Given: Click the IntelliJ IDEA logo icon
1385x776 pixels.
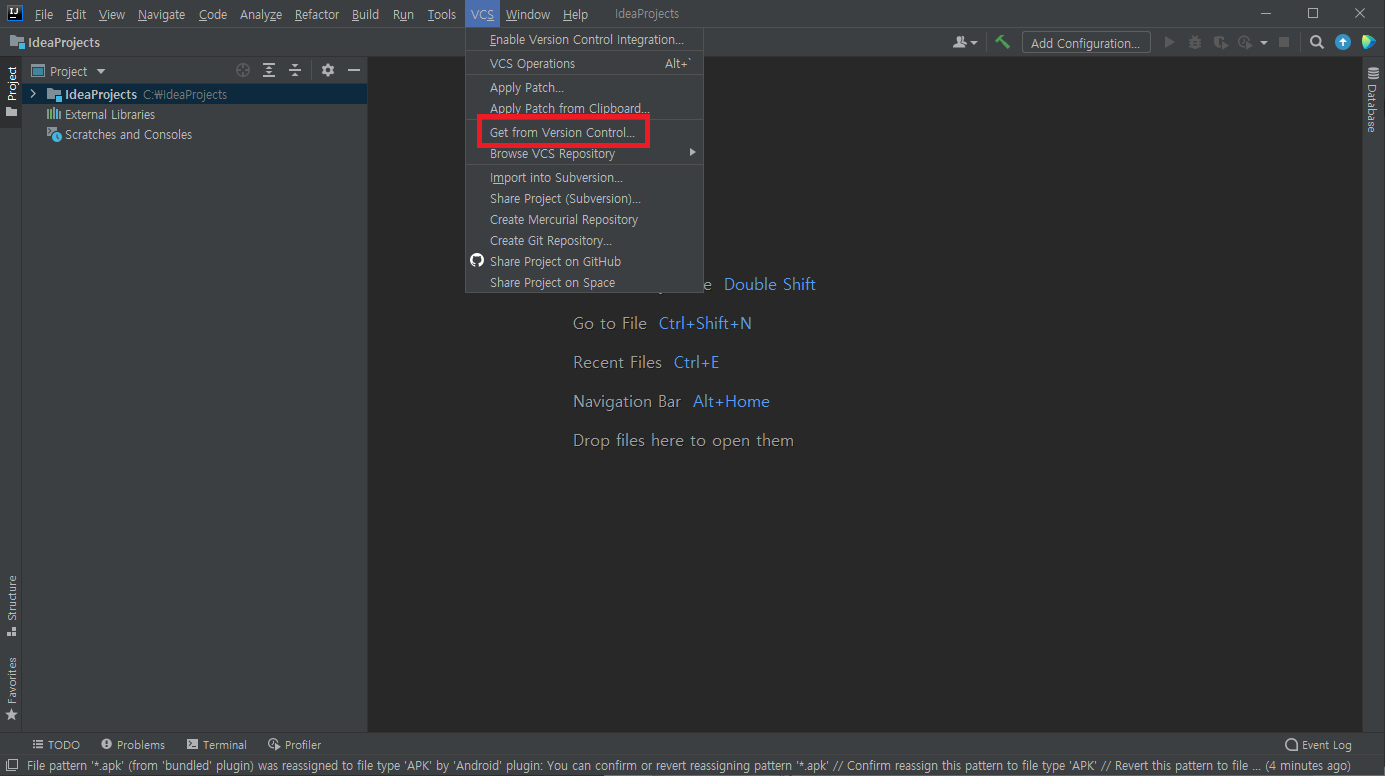Looking at the screenshot, I should tap(15, 13).
